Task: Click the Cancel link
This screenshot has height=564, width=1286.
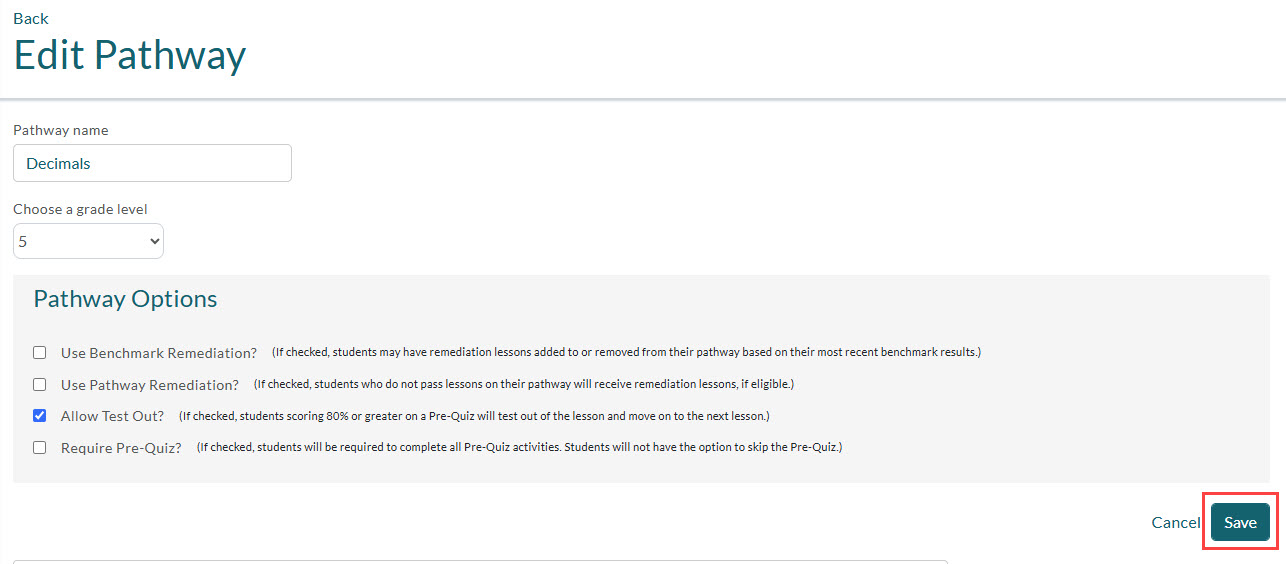Action: tap(1175, 522)
